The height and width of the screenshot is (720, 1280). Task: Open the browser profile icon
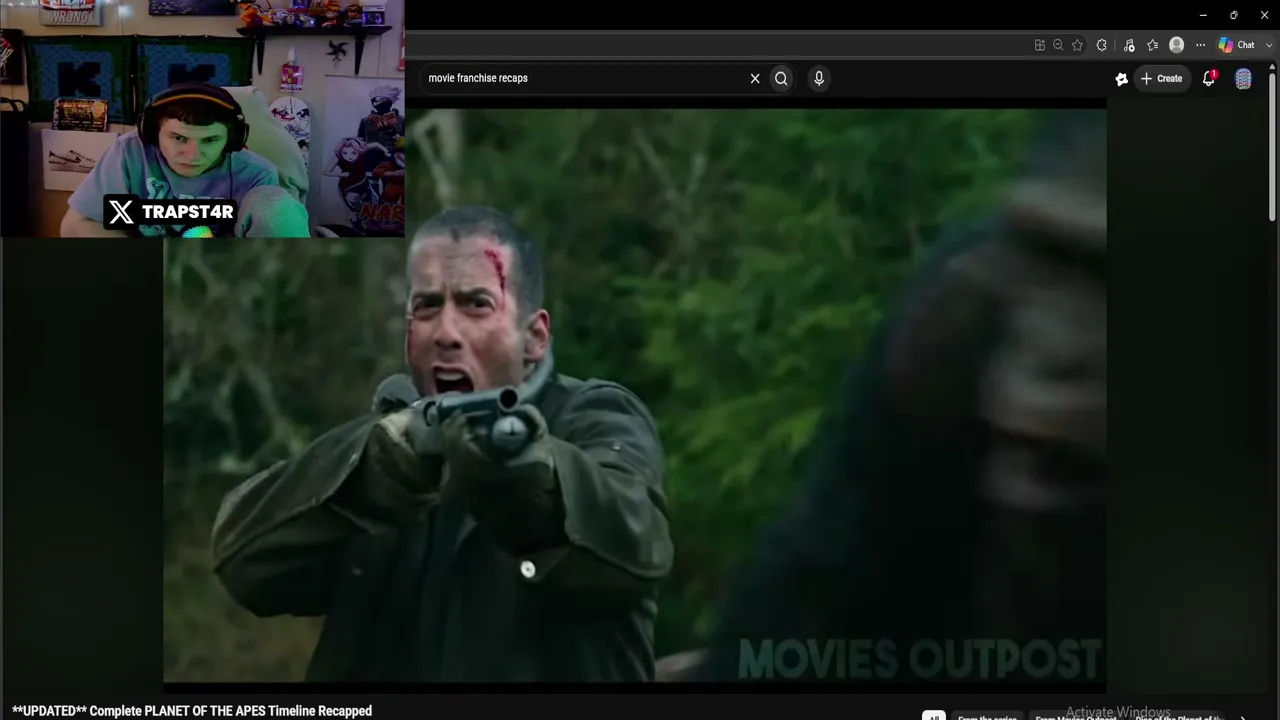point(1177,45)
